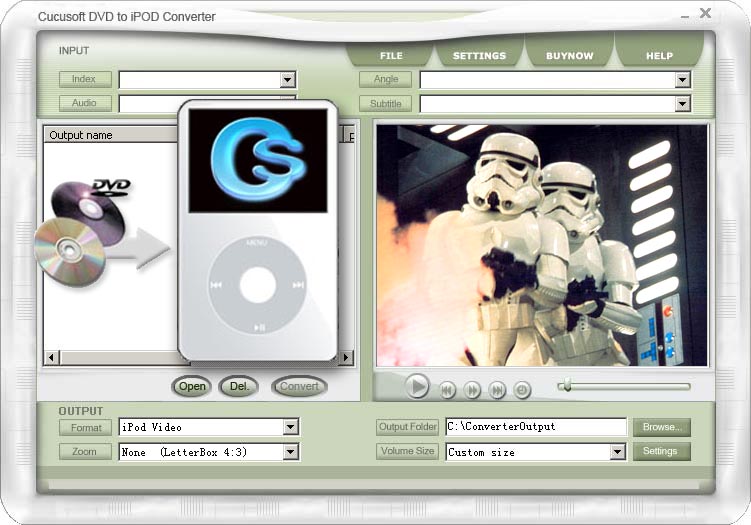751x525 pixels.
Task: Click iPod click wheel play/pause icon
Action: [x=259, y=328]
